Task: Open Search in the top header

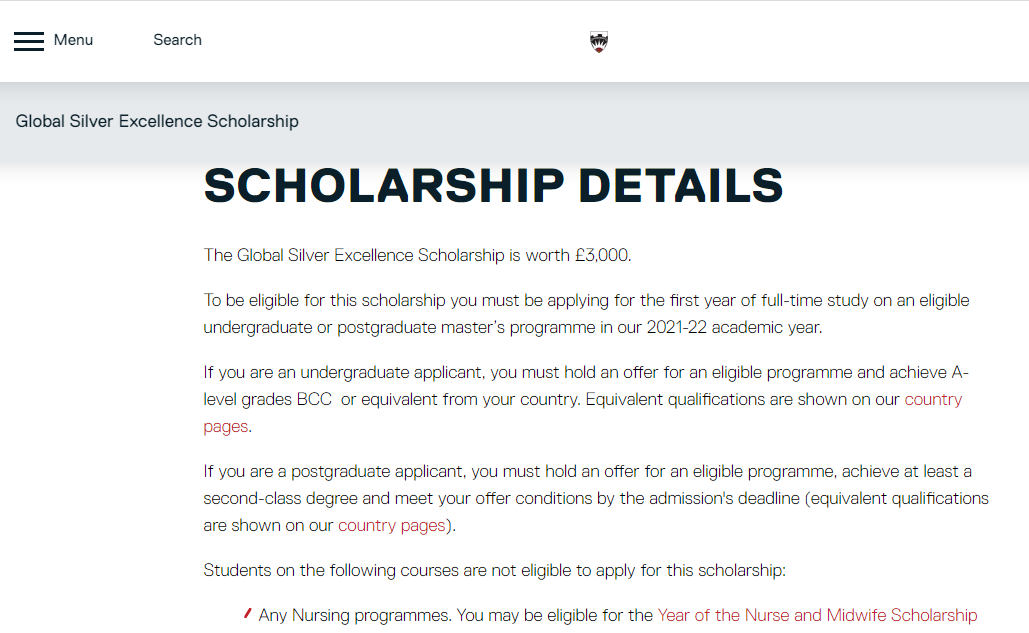Action: tap(177, 40)
